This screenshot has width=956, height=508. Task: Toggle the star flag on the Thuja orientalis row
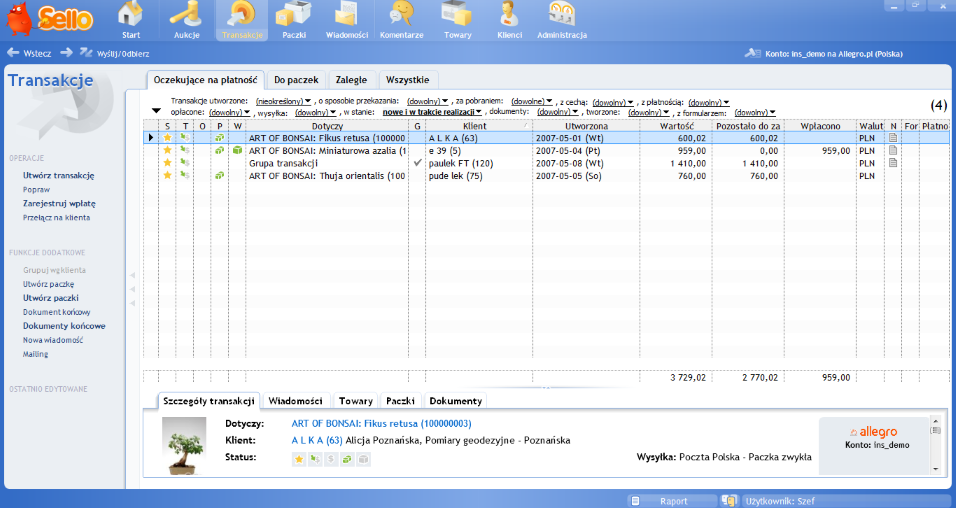(x=167, y=175)
